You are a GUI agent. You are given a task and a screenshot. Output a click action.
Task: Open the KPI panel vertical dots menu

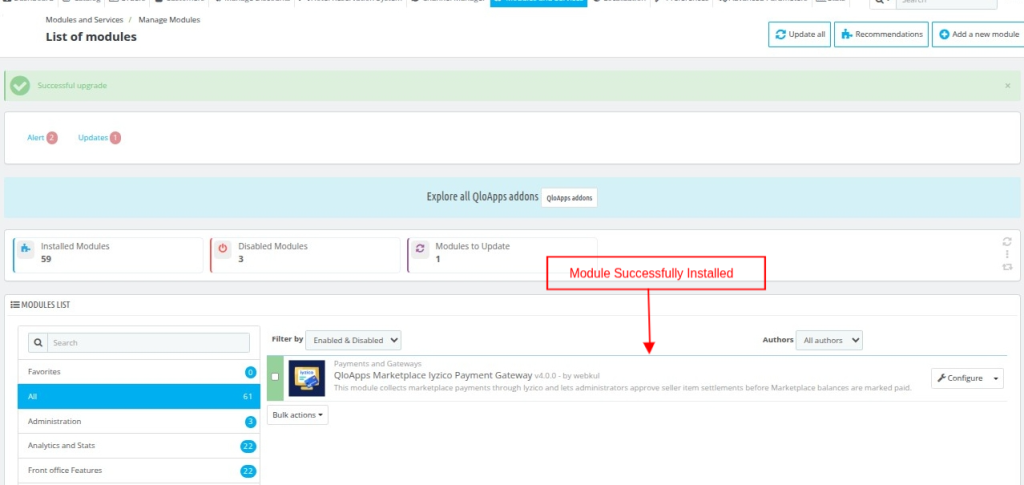click(1007, 254)
